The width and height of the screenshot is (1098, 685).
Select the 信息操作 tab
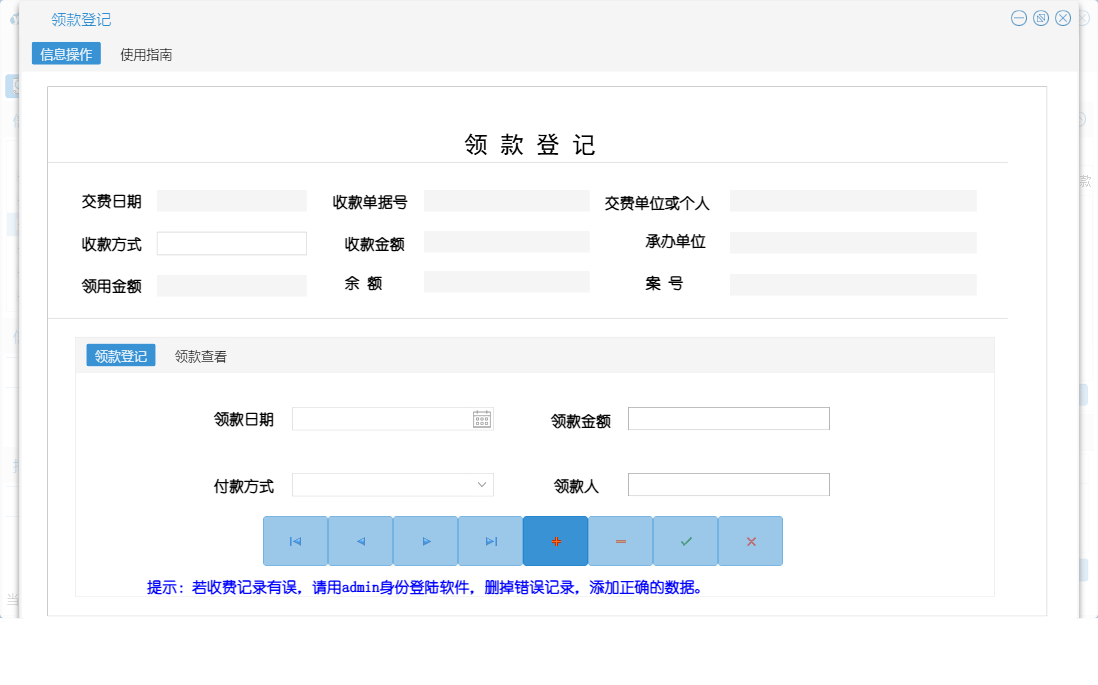[66, 54]
